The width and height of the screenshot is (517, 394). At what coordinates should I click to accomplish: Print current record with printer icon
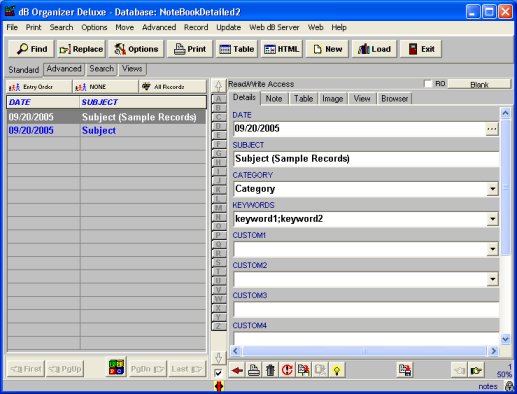[254, 370]
